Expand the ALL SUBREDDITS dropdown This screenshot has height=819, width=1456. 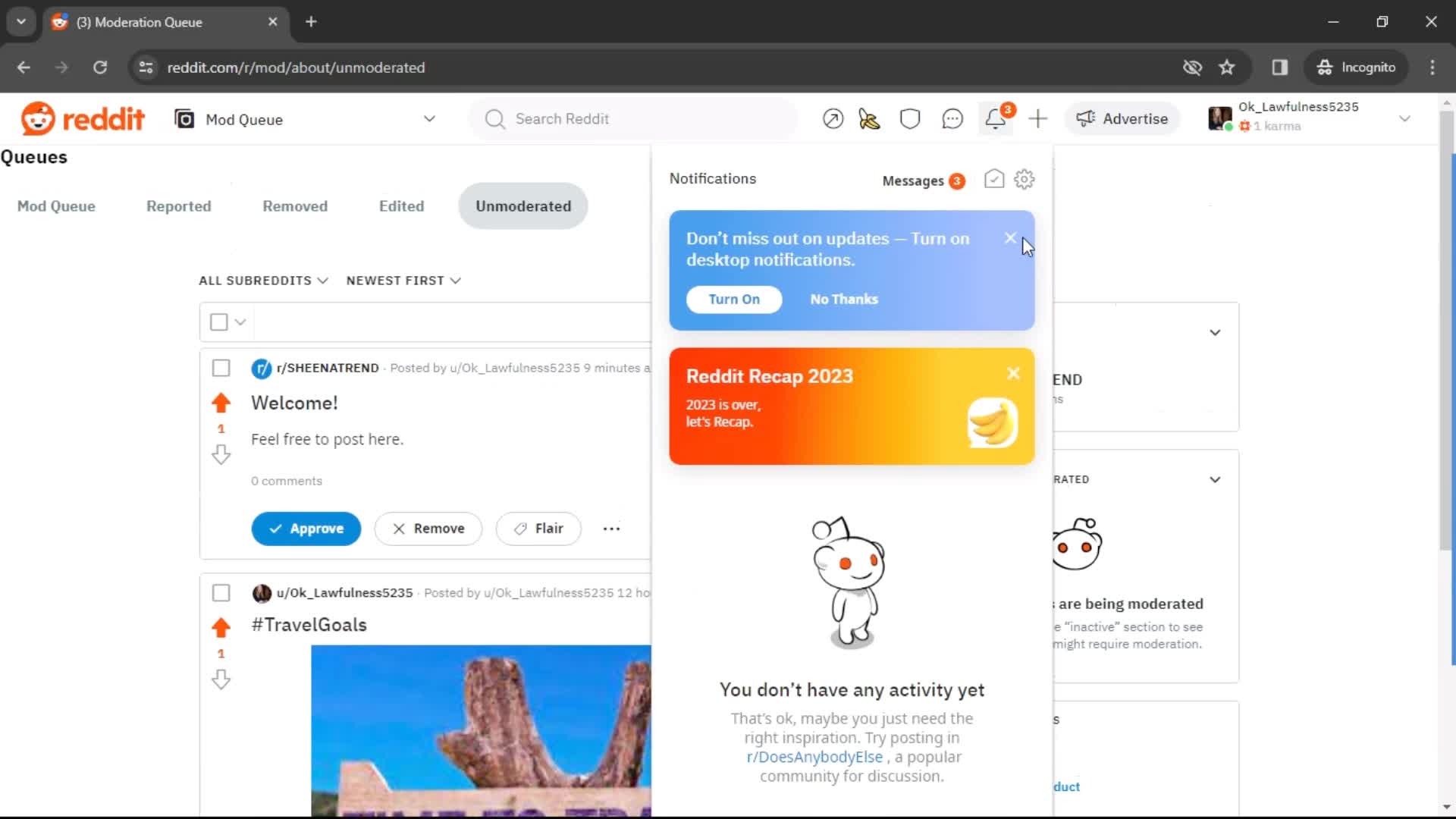click(x=263, y=280)
